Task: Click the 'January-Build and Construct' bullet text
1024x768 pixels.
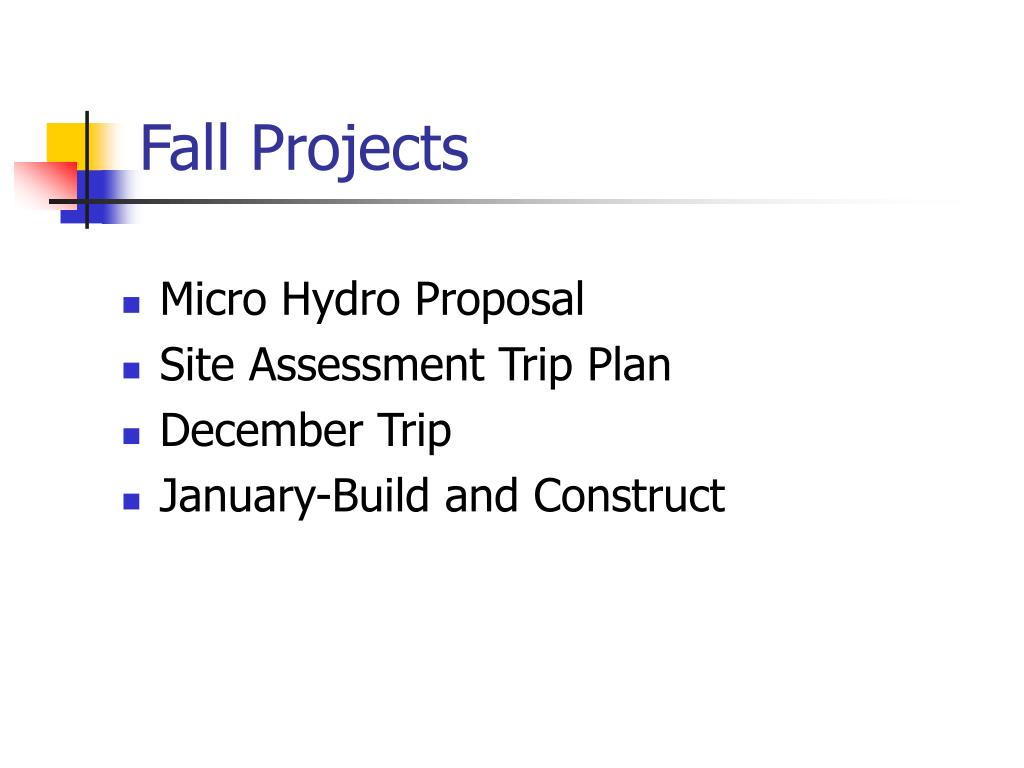Action: tap(442, 496)
